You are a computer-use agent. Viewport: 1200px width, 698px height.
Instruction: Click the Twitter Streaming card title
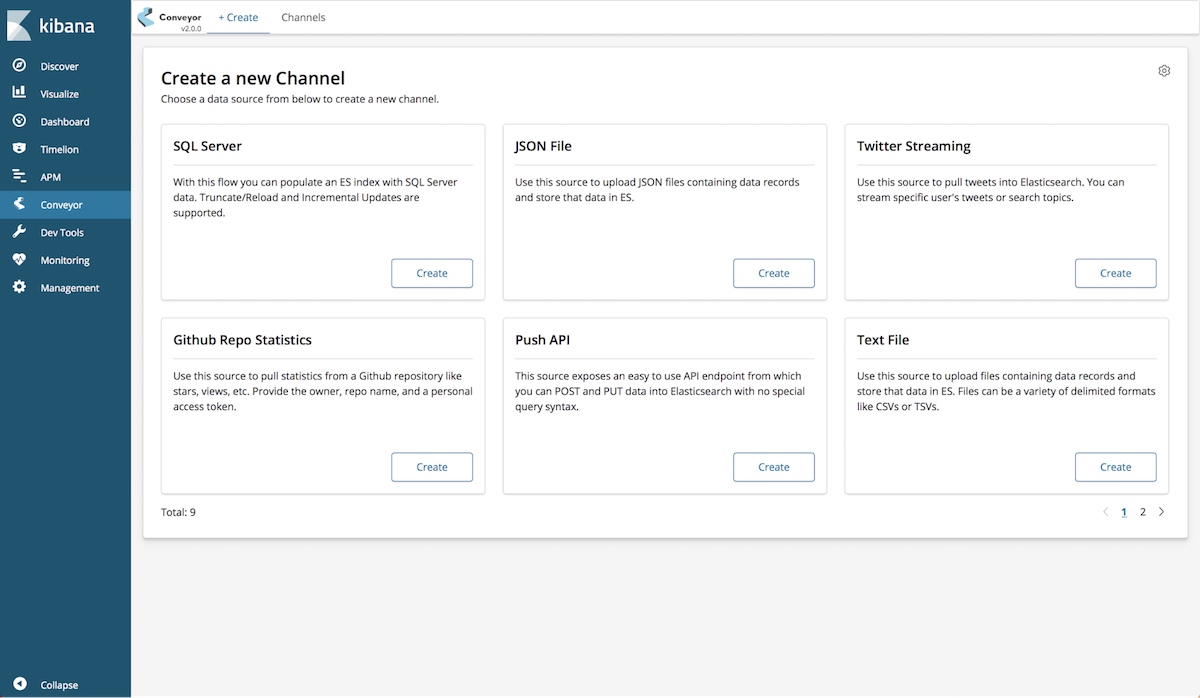coord(914,146)
